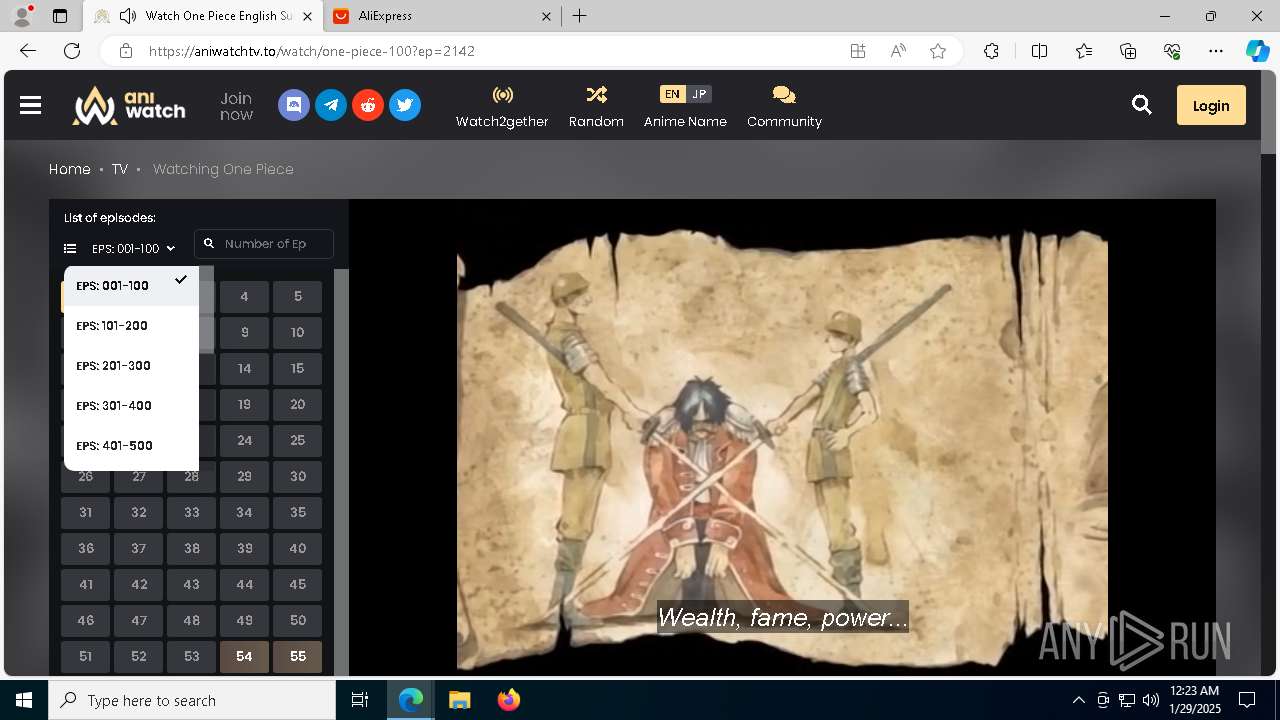Open the Favorites list
The width and height of the screenshot is (1280, 720).
point(1084,51)
